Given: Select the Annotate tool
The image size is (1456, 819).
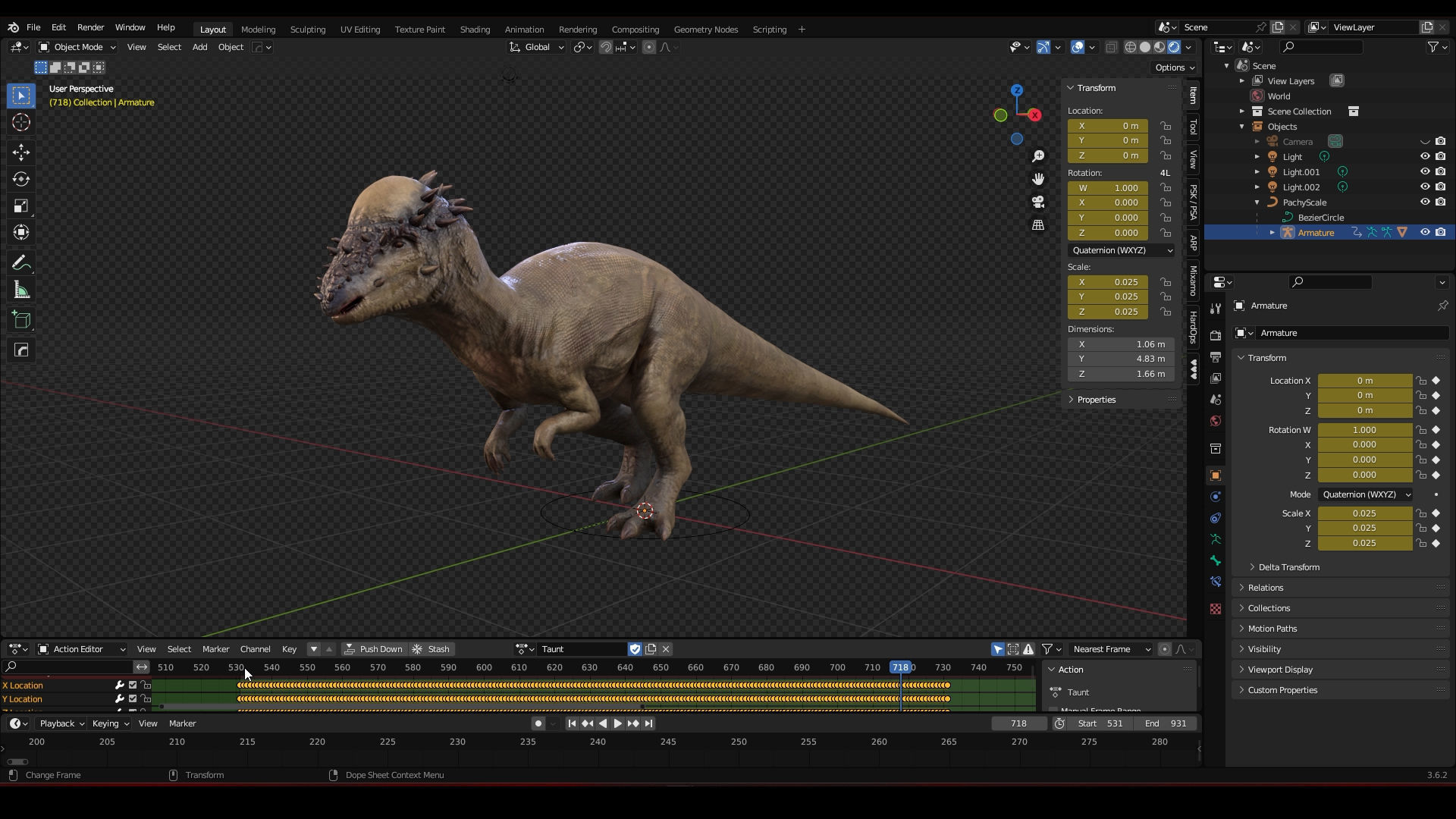Looking at the screenshot, I should coord(21,263).
